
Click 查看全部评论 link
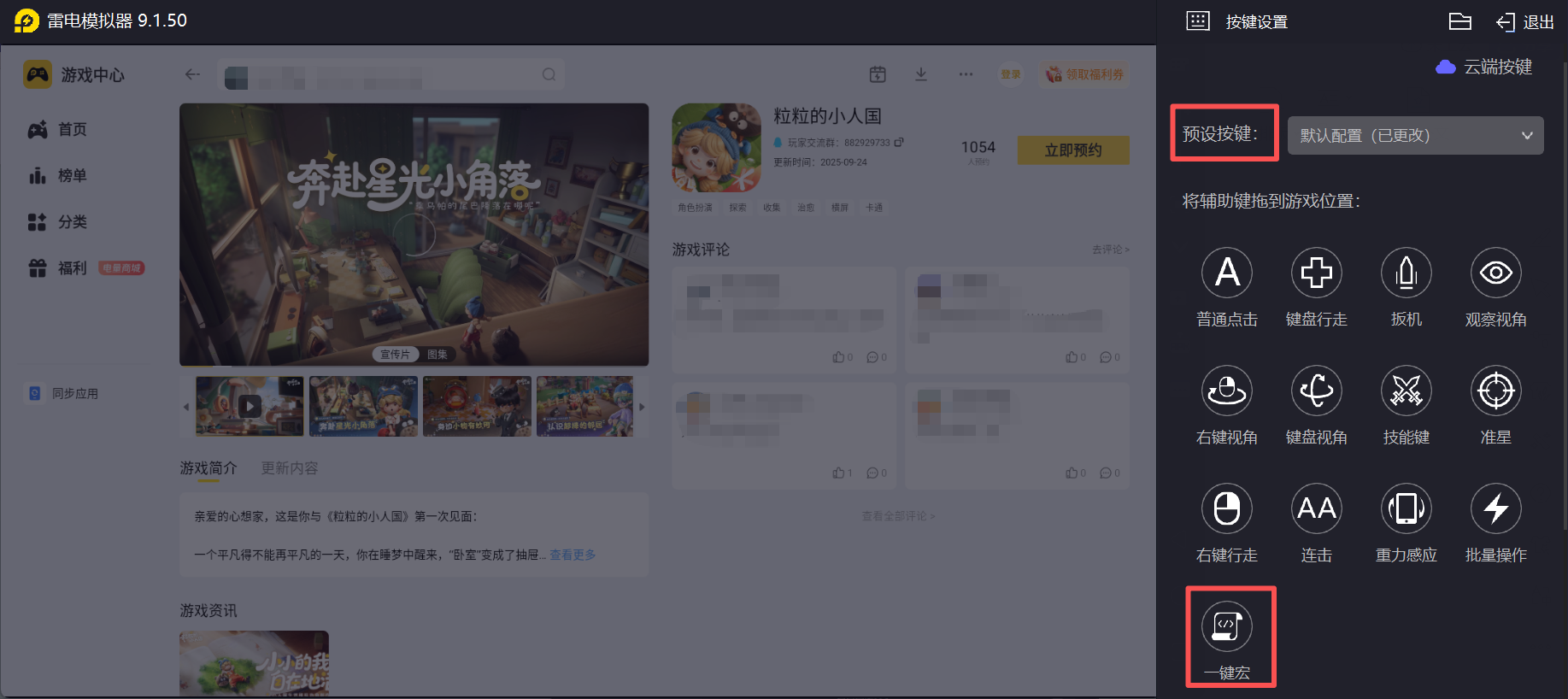[898, 516]
